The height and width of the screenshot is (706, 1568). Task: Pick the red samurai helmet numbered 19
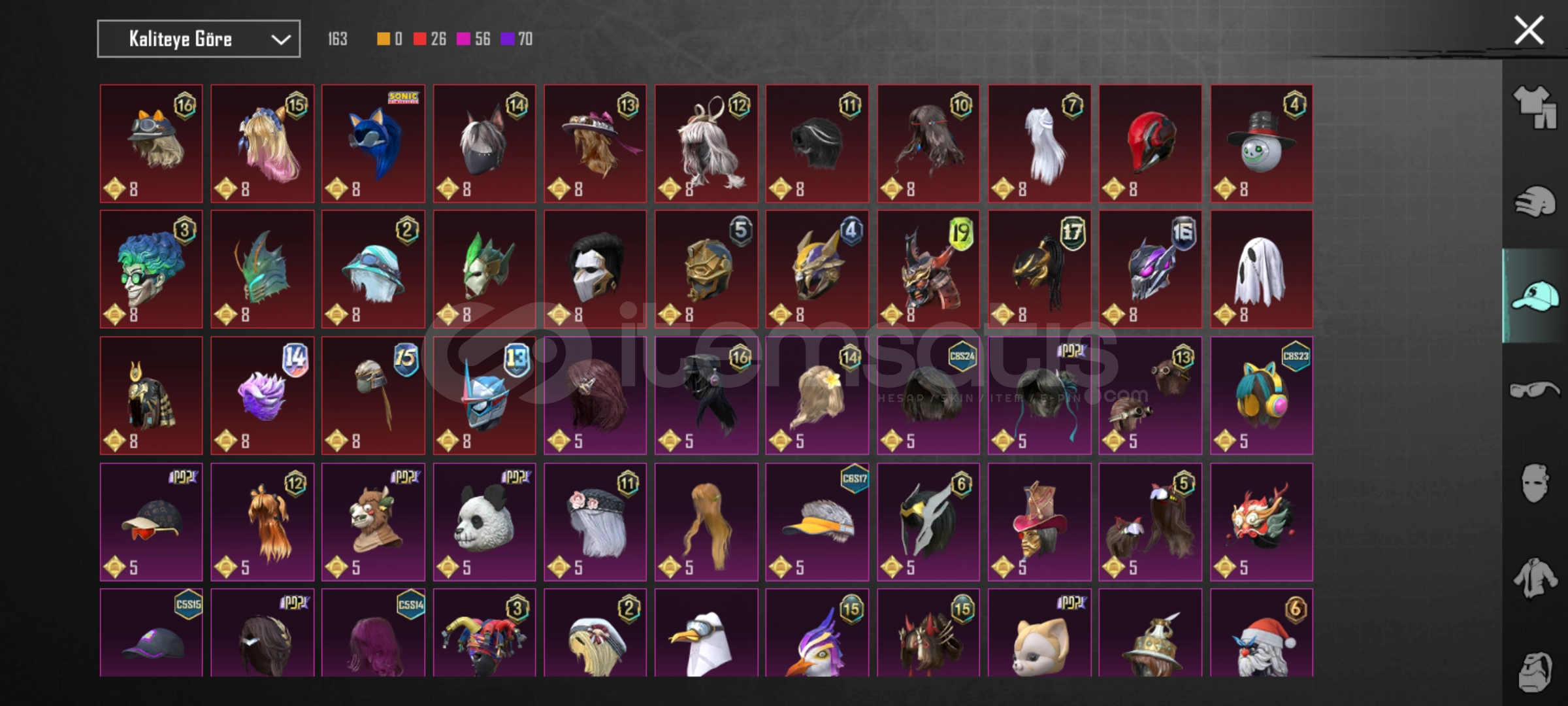928,269
